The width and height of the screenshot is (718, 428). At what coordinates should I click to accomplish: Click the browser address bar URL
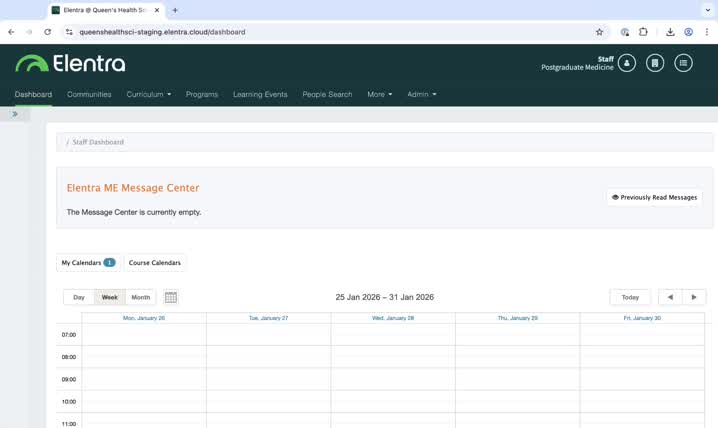pyautogui.click(x=162, y=32)
